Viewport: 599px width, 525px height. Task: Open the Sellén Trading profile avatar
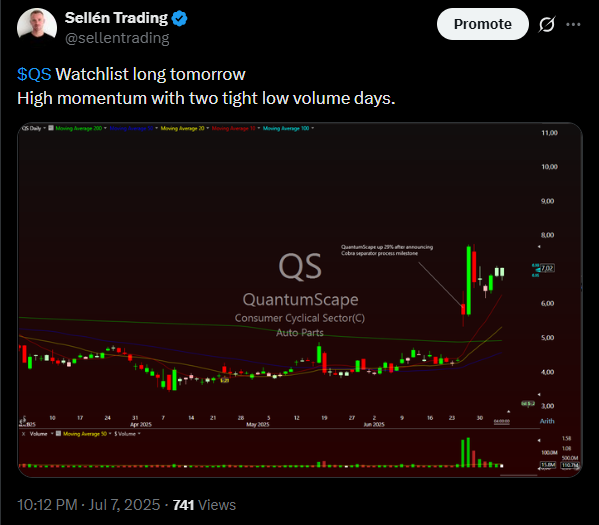[x=37, y=27]
